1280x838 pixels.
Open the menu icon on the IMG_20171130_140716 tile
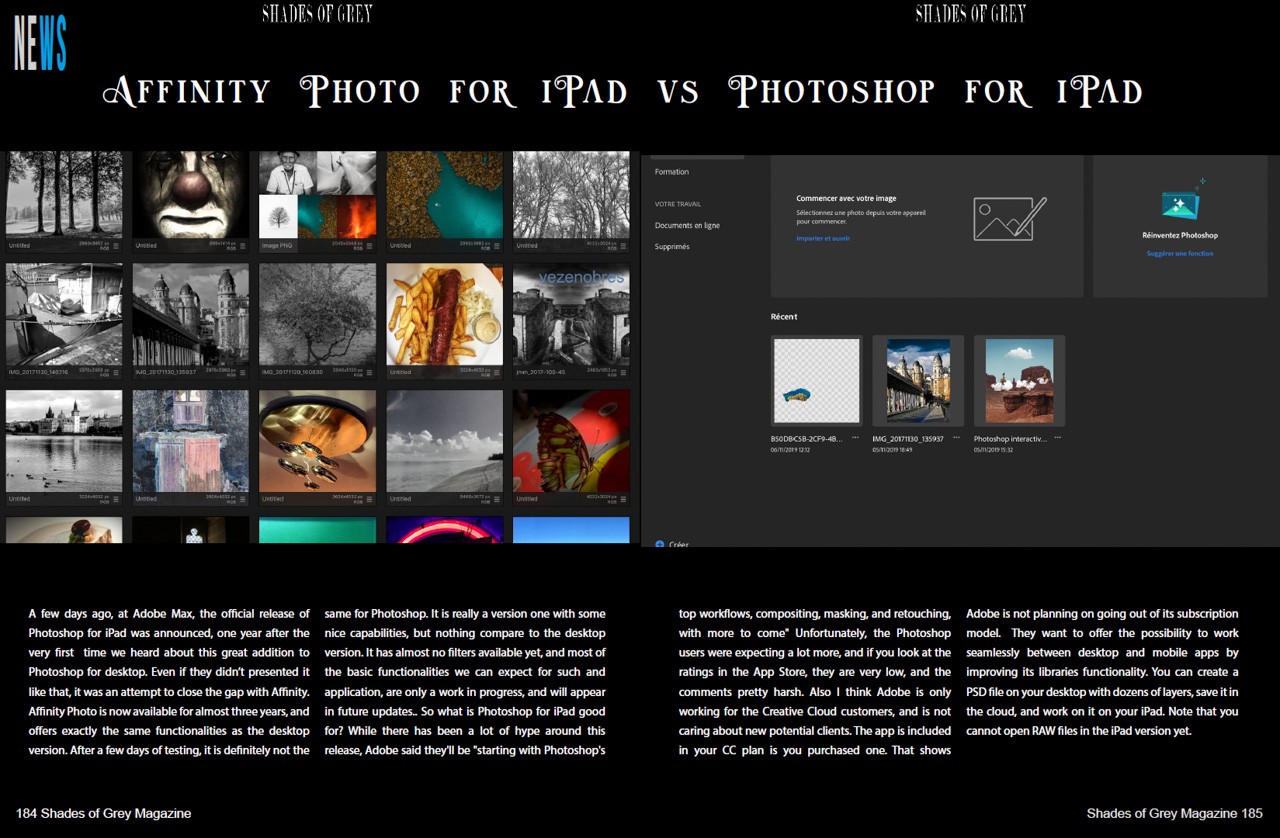point(117,372)
